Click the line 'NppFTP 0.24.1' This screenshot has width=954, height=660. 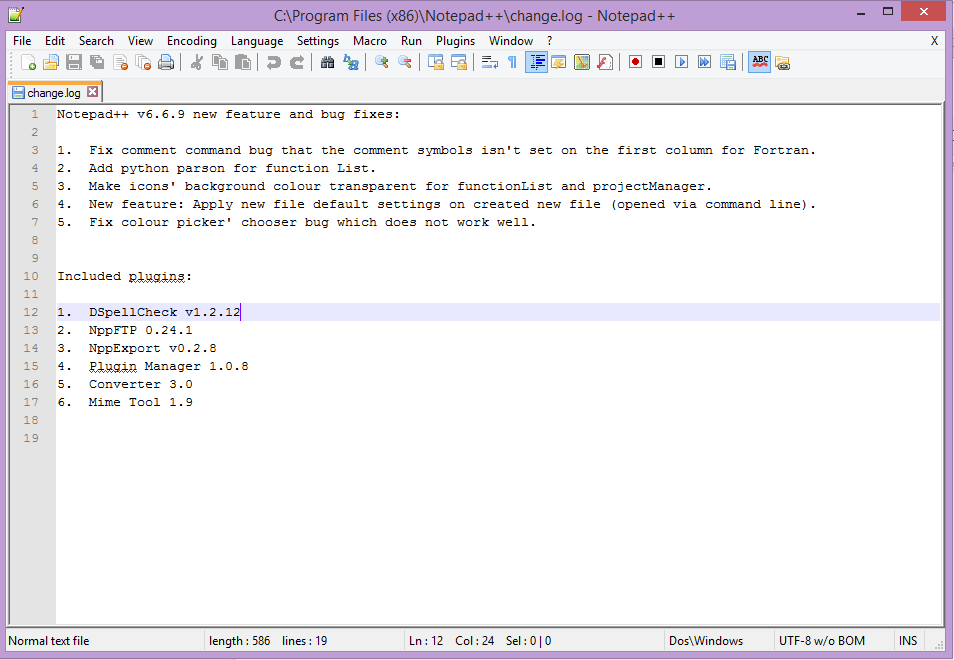click(x=141, y=330)
